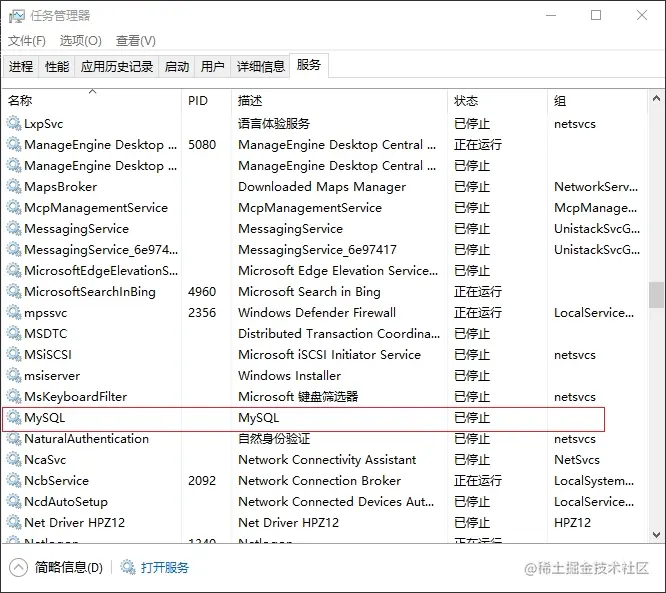Switch to the 启动 tab
The height and width of the screenshot is (593, 666).
pyautogui.click(x=177, y=66)
